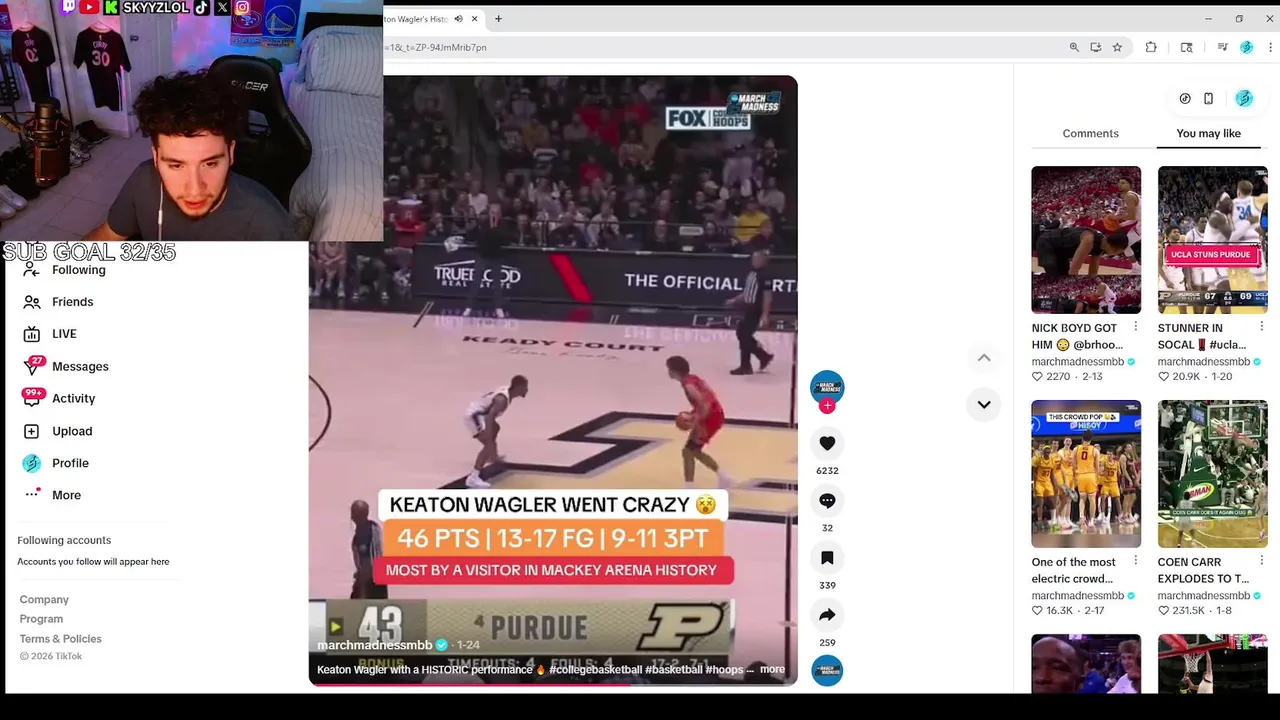Open the Program footer link

(x=41, y=619)
